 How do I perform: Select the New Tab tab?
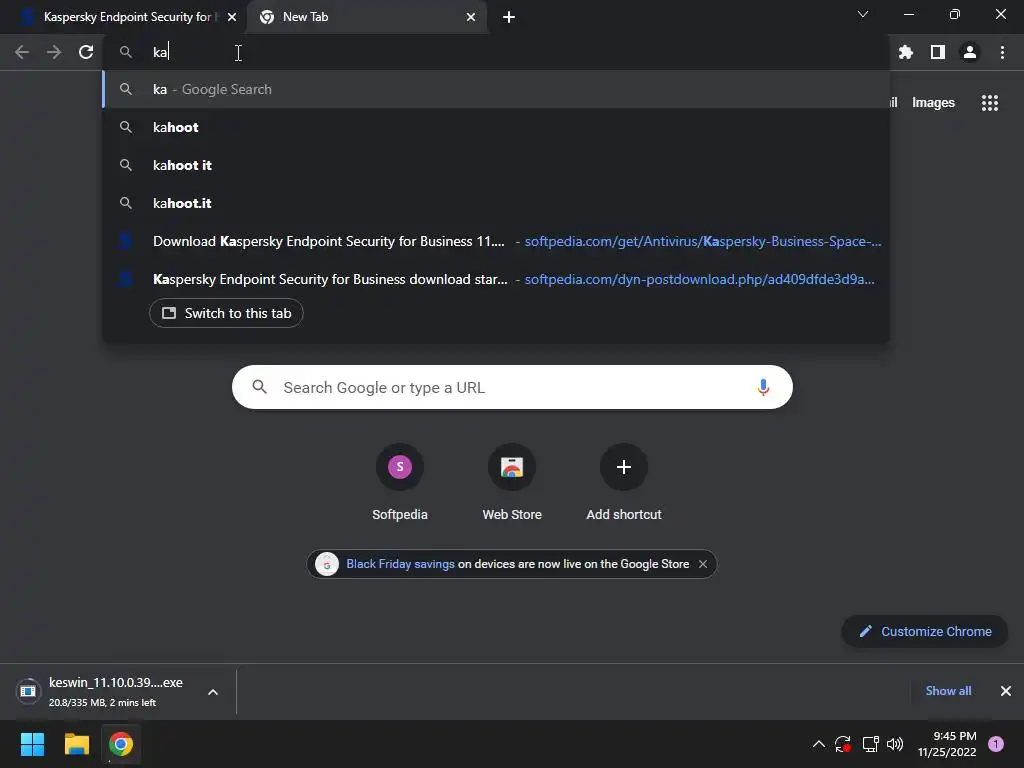[x=366, y=17]
